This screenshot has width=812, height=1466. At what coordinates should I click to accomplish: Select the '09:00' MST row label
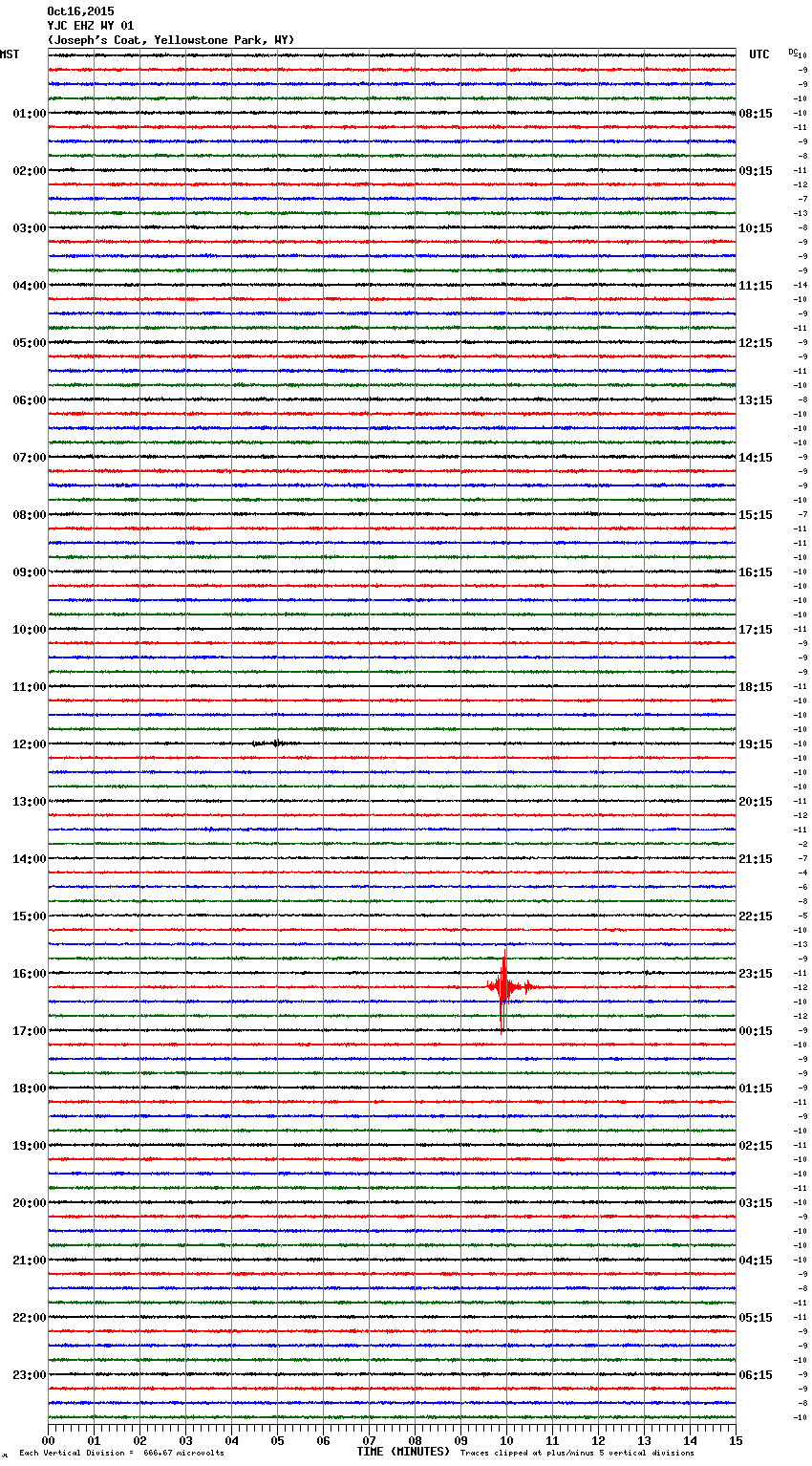[30, 572]
